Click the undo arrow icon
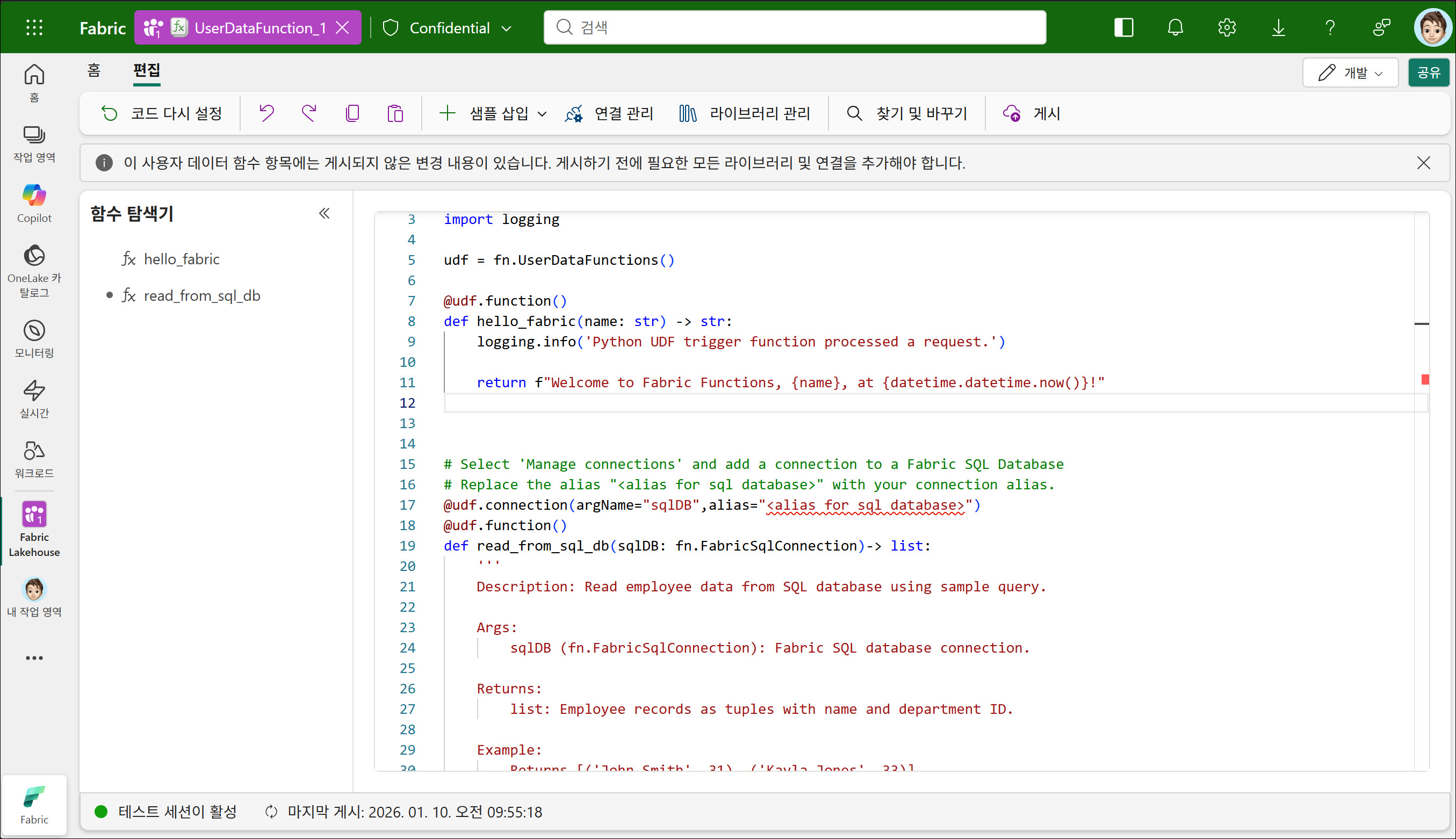This screenshot has width=1456, height=839. click(266, 113)
